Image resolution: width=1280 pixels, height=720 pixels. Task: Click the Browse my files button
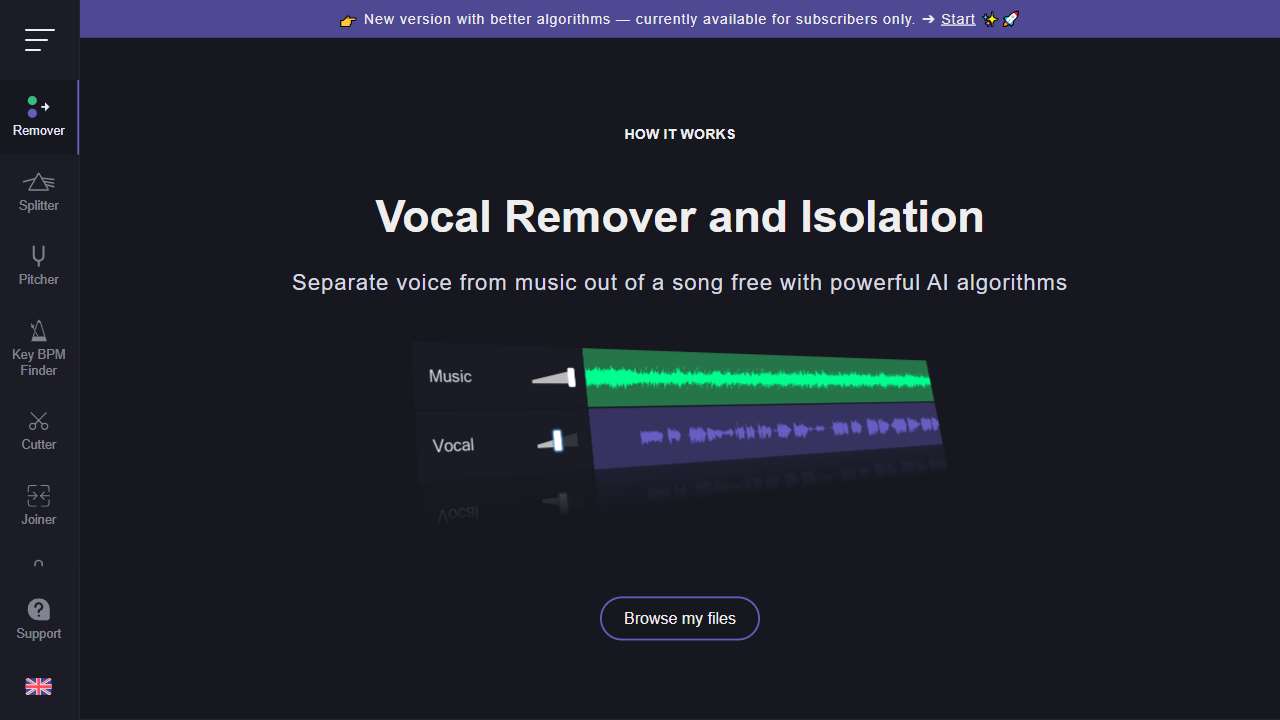point(679,618)
